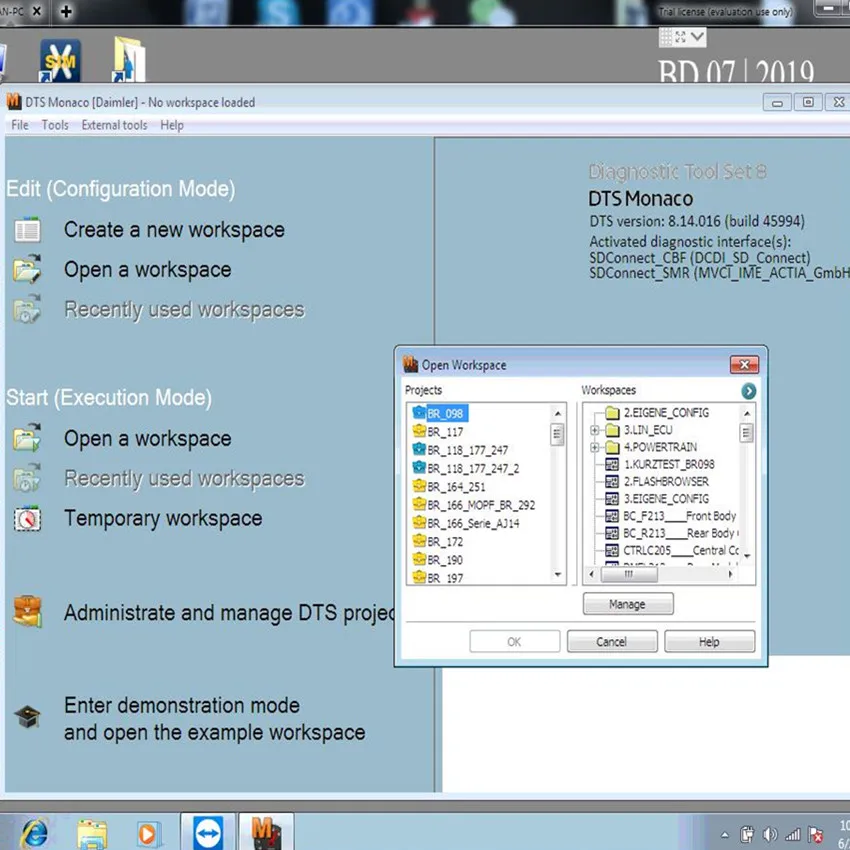
Task: Select BR_190 project
Action: click(x=445, y=560)
